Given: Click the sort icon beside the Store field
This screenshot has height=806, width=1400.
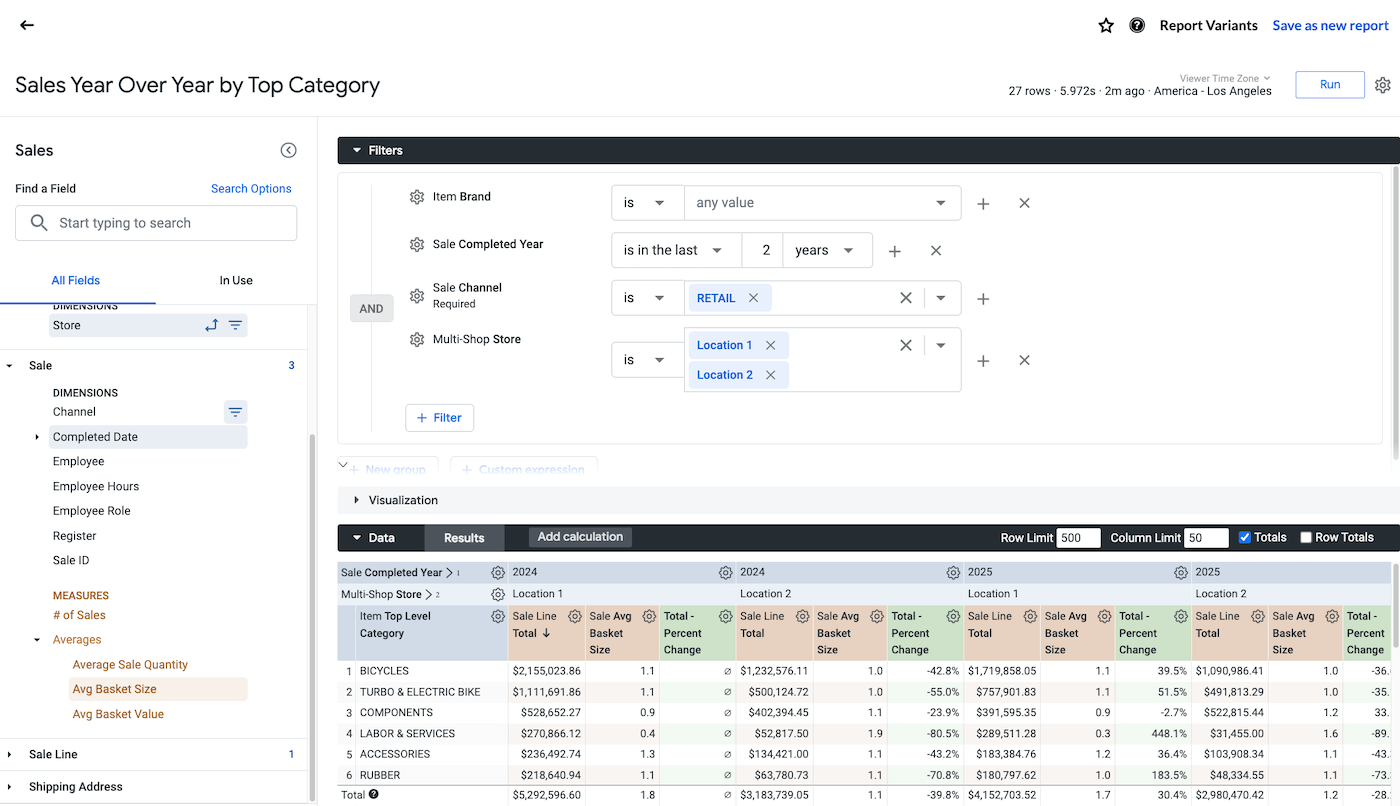Looking at the screenshot, I should tap(214, 325).
